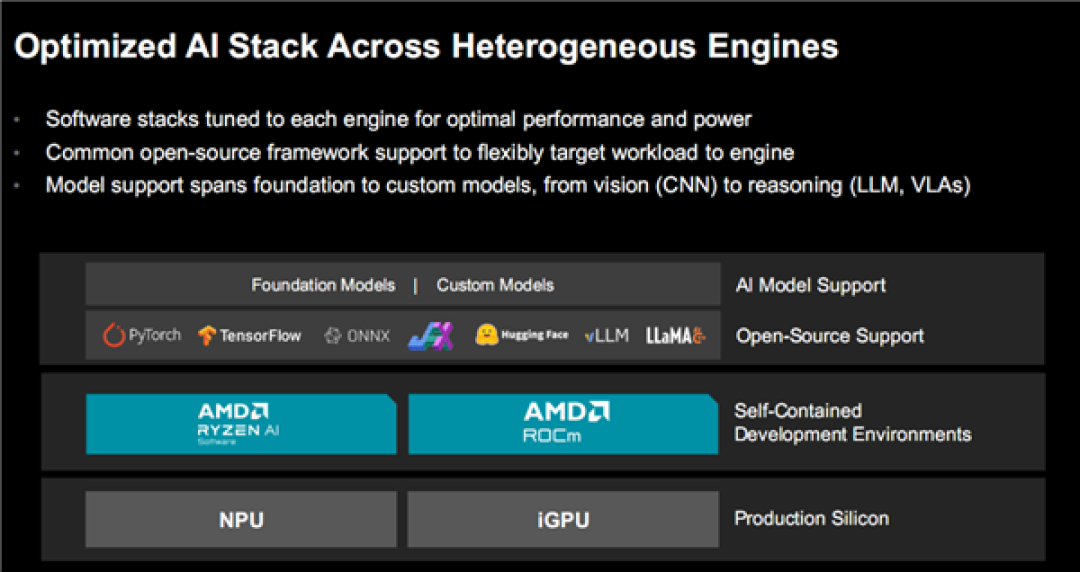Select the NPU block

(241, 519)
